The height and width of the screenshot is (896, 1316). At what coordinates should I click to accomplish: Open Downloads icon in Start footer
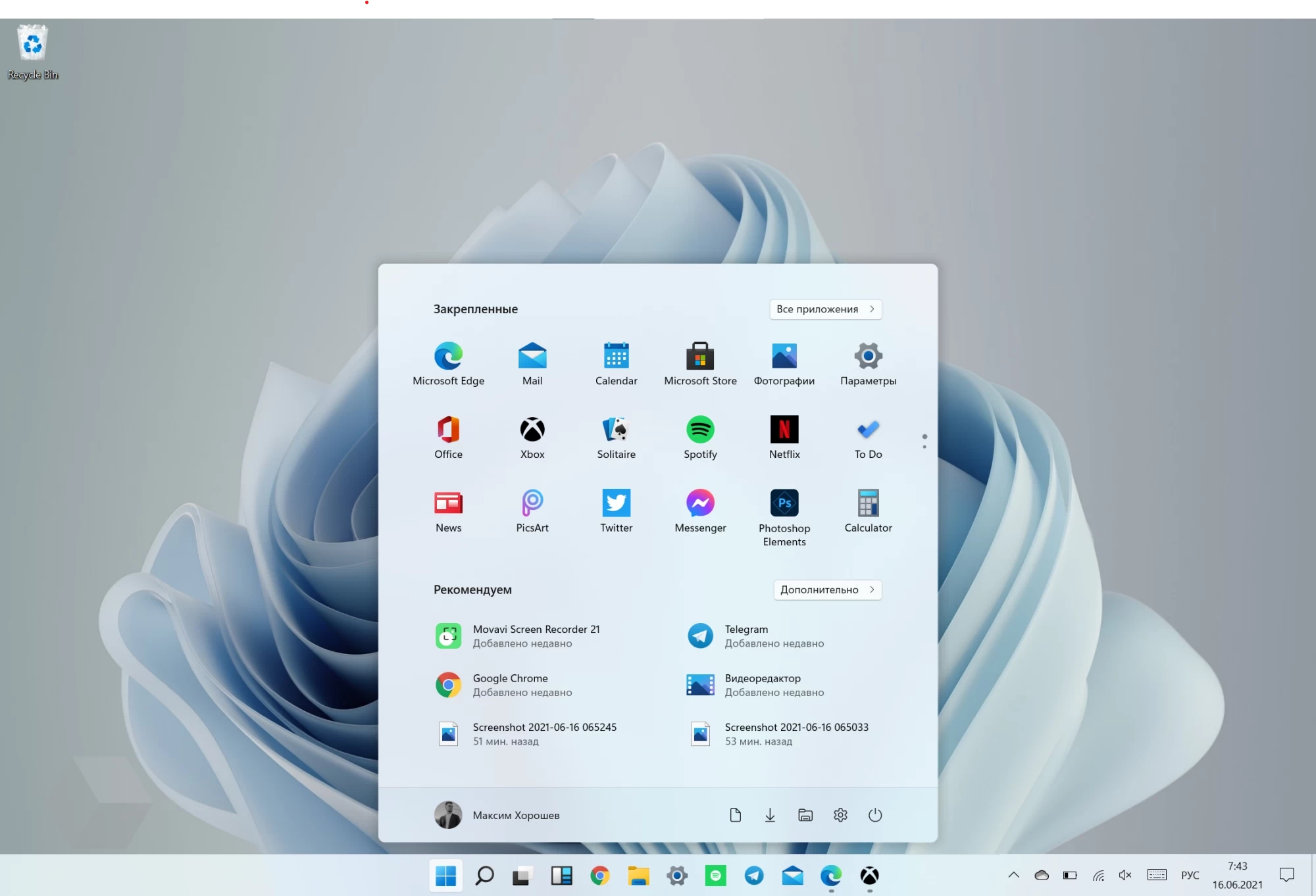[x=770, y=815]
